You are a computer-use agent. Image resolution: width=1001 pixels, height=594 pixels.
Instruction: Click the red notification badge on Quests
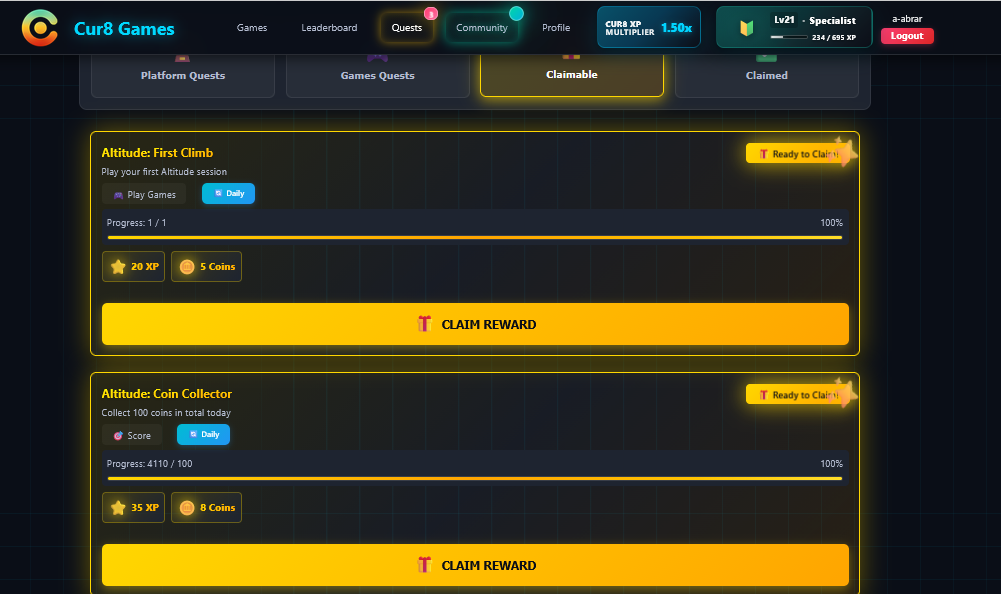[431, 13]
